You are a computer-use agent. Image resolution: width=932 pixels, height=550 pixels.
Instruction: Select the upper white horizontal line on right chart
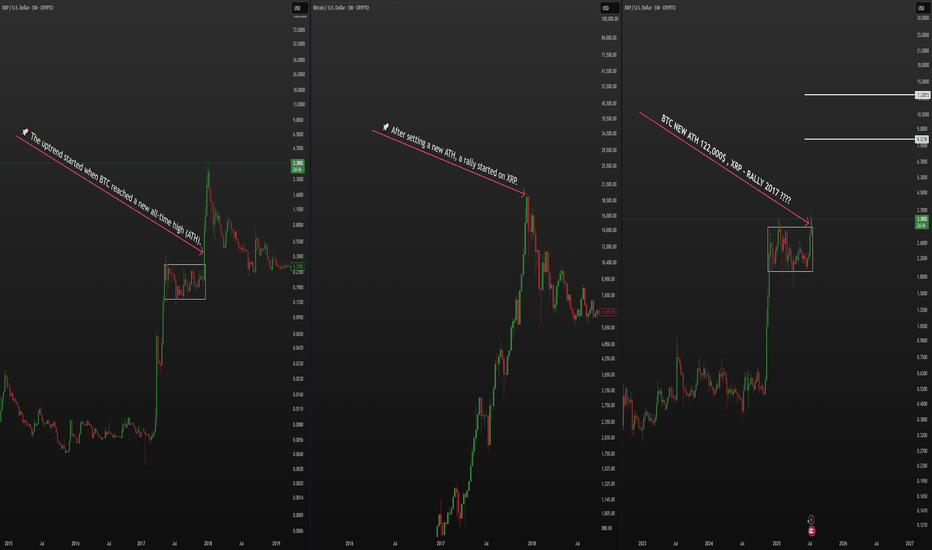(x=859, y=95)
